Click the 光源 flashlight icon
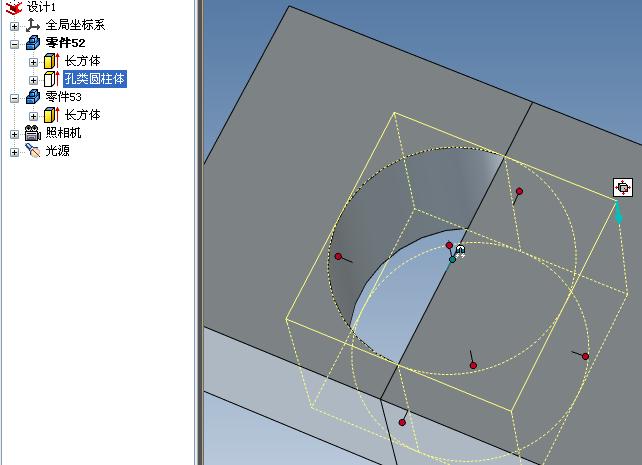The width and height of the screenshot is (642, 465). point(33,151)
